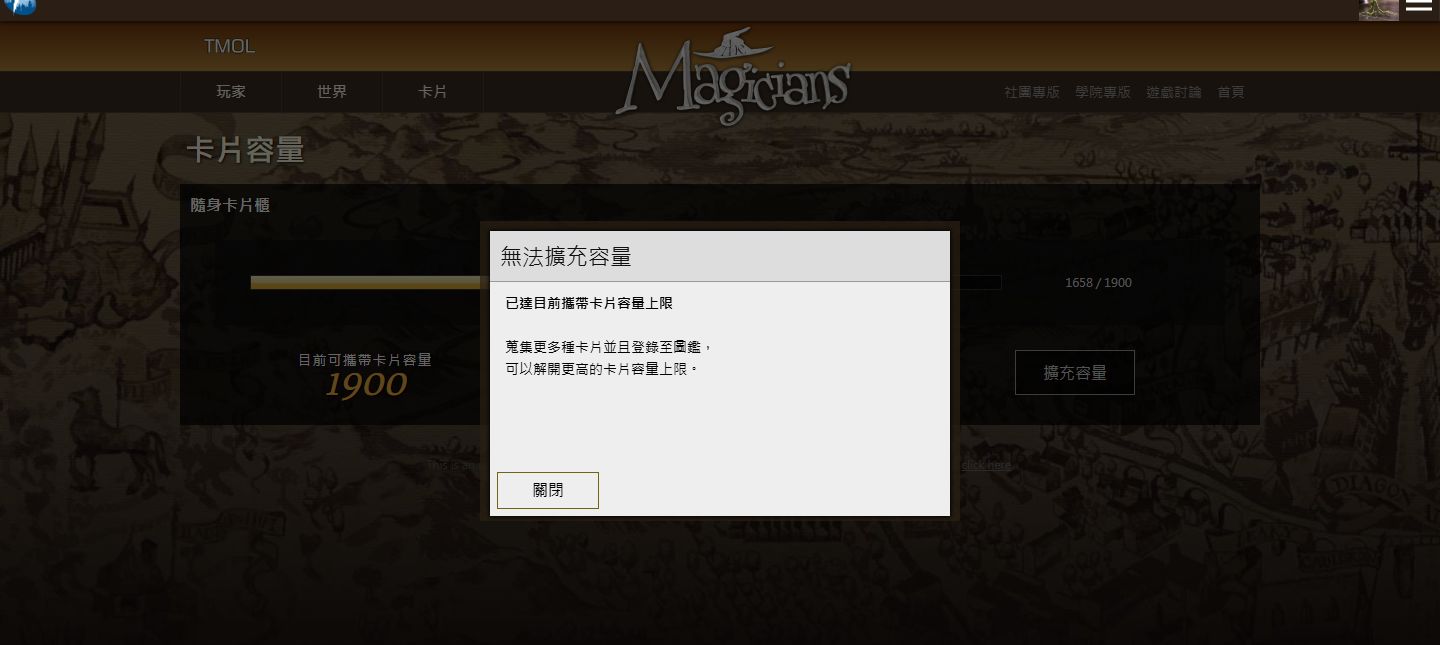Close the dialog with the 關閉 button
1440x645 pixels.
[x=548, y=490]
